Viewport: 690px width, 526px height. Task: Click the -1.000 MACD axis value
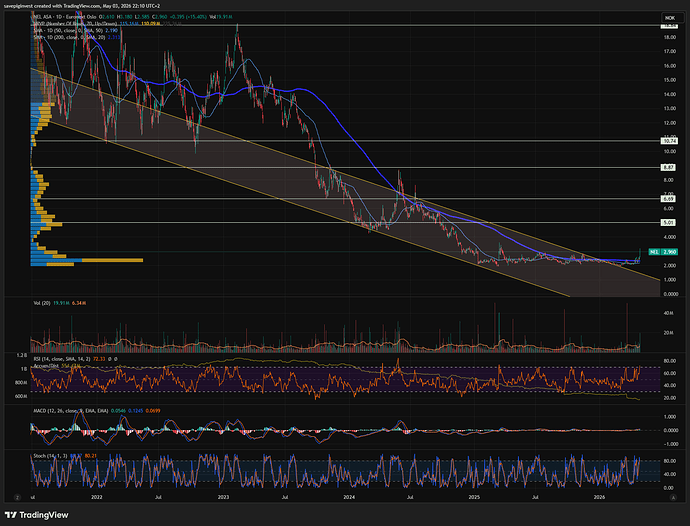[670, 444]
